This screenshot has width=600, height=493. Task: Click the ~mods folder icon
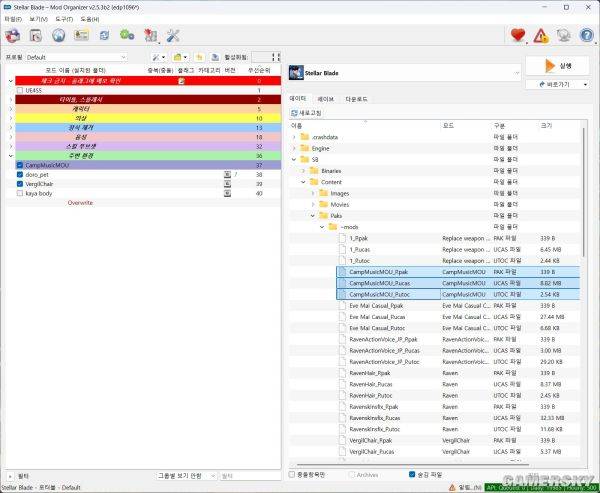click(x=333, y=227)
